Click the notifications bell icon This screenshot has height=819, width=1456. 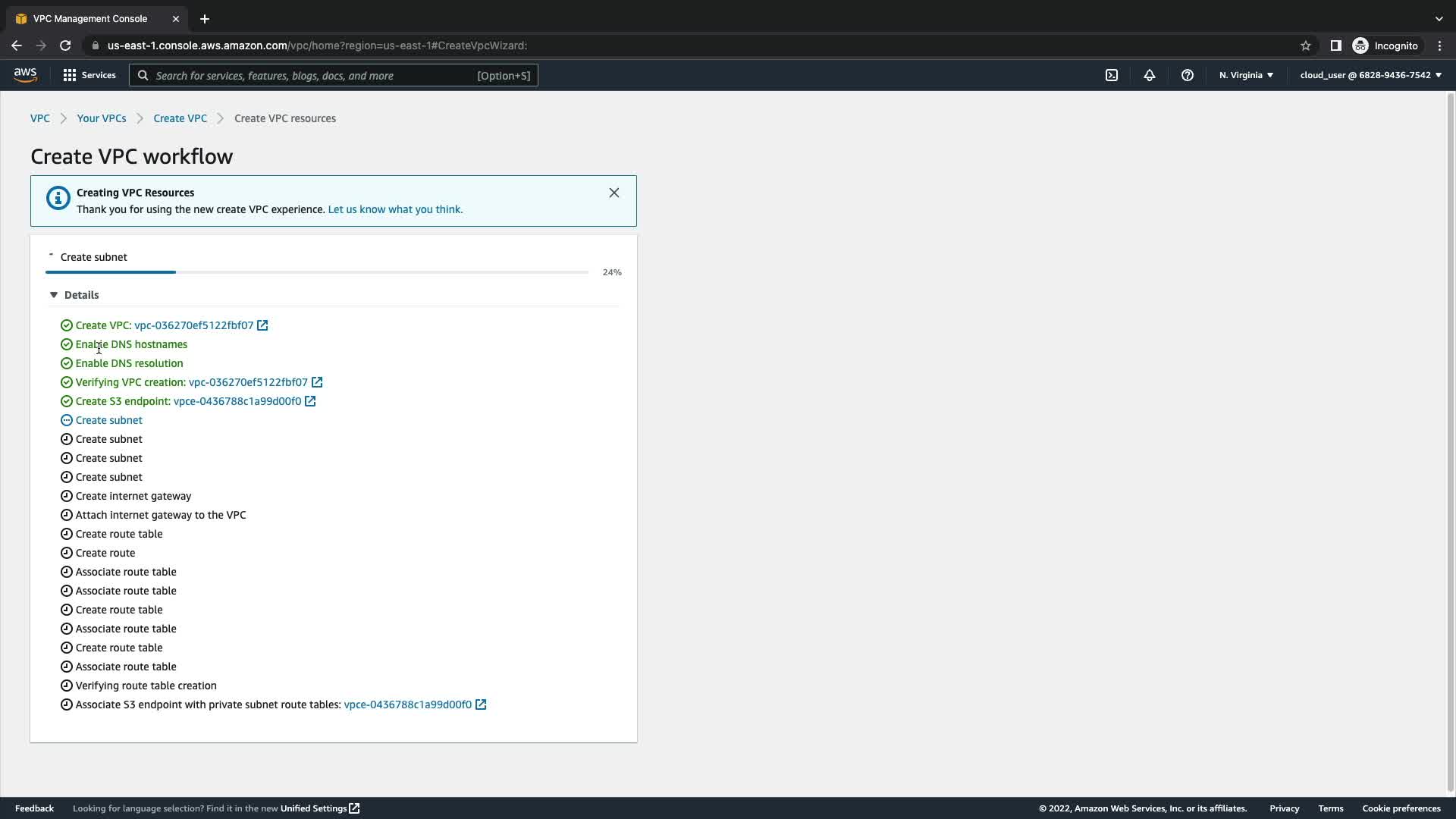click(1150, 75)
